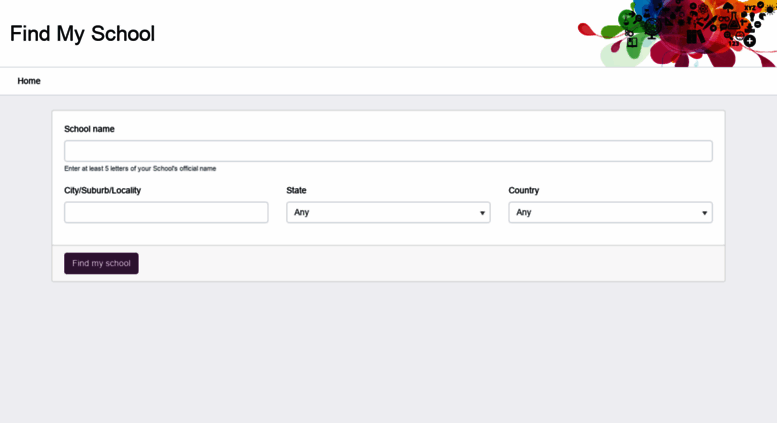Open the Country dropdown
This screenshot has height=423, width=777.
(x=610, y=212)
